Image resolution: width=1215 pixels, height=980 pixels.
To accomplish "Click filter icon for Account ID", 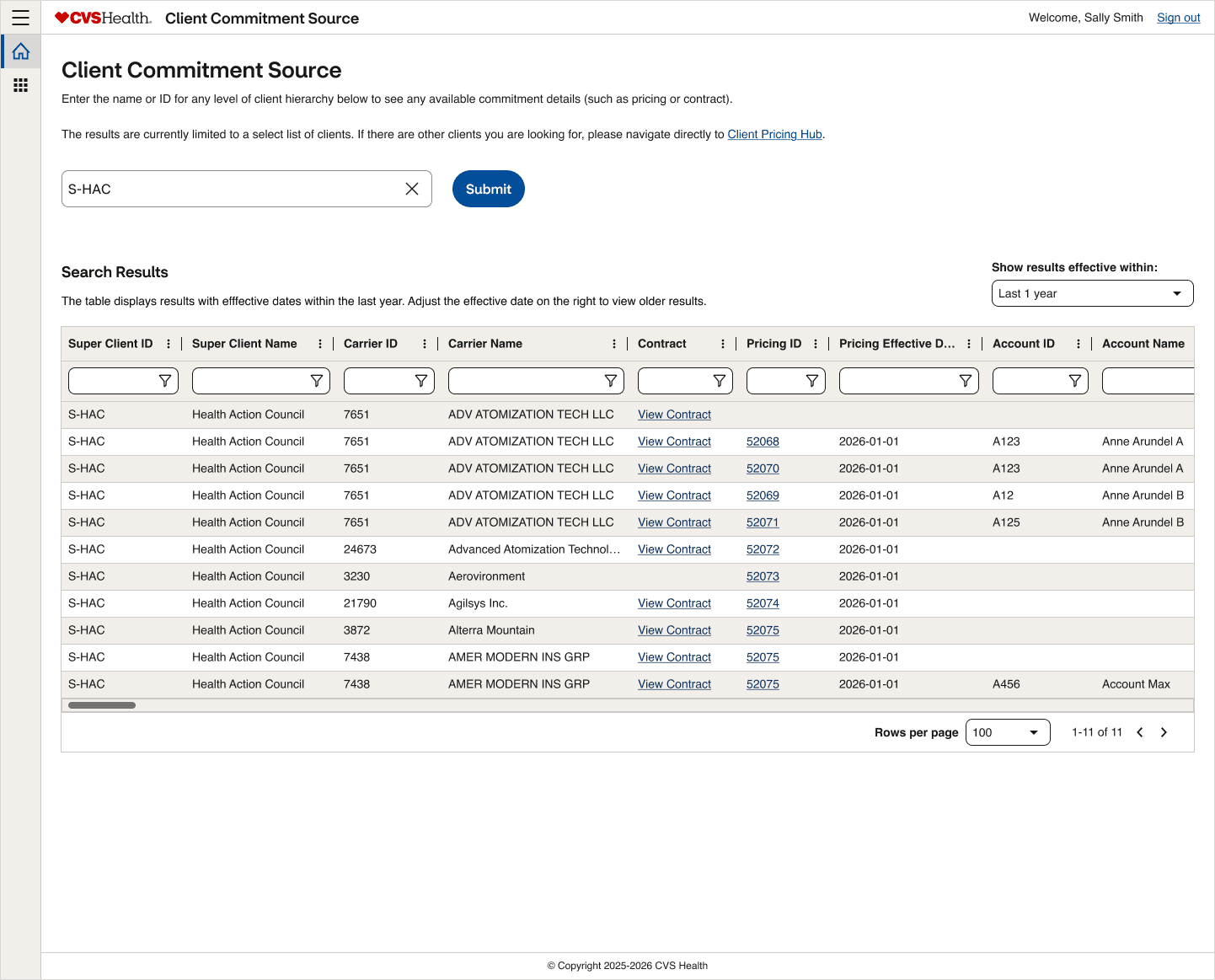I will 1075,381.
